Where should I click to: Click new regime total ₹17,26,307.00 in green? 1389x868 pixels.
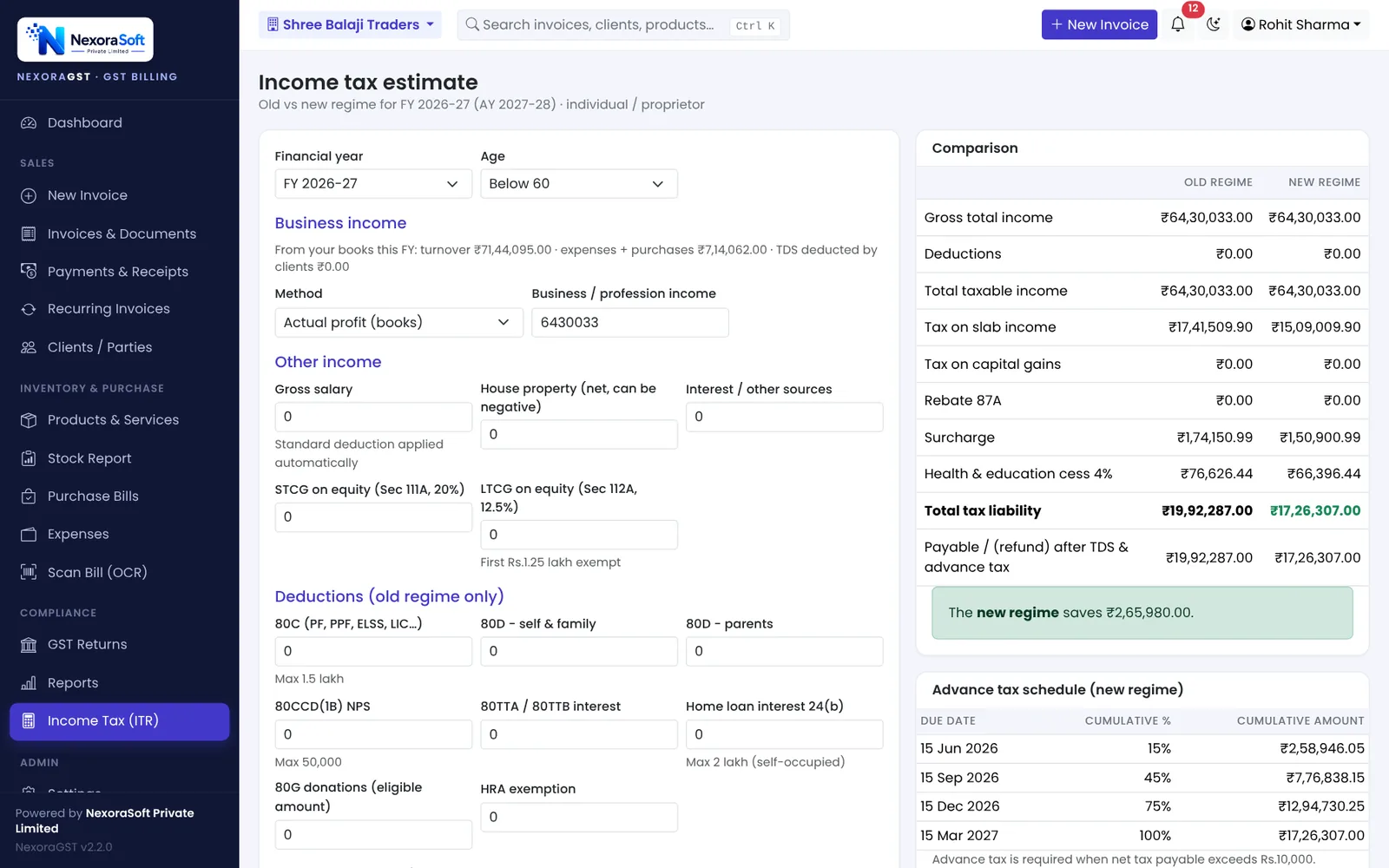(x=1315, y=511)
